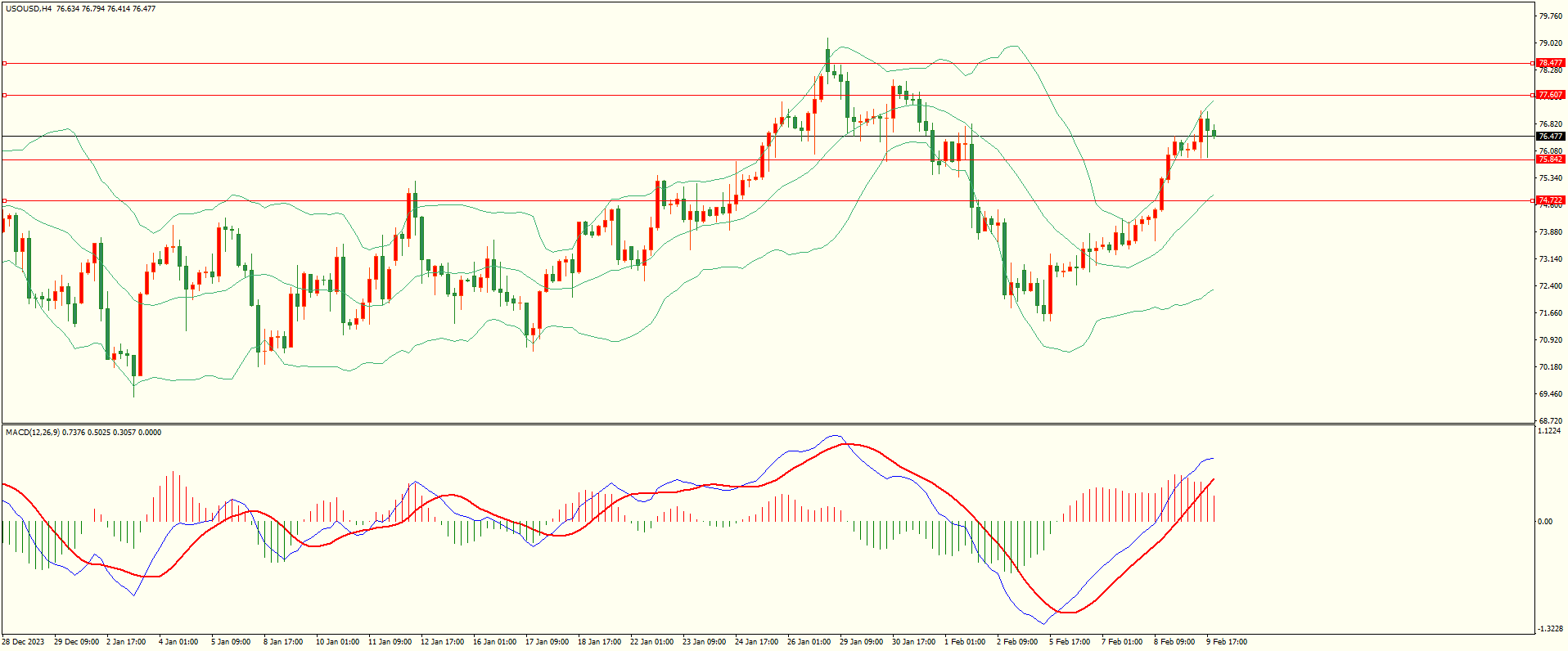1568x651 pixels.
Task: Click the 11 Jan 09:00 time label
Action: click(x=390, y=642)
